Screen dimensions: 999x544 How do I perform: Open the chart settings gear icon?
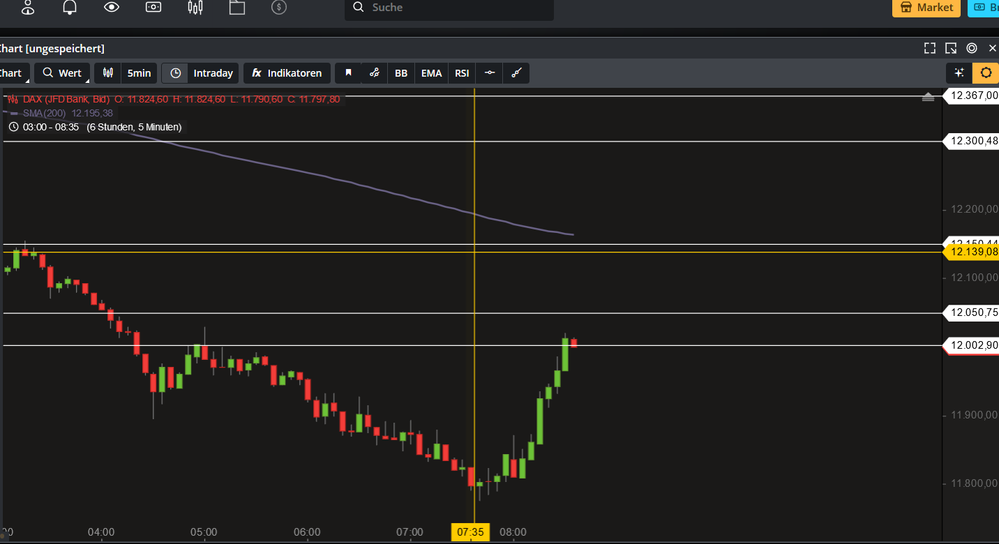986,73
